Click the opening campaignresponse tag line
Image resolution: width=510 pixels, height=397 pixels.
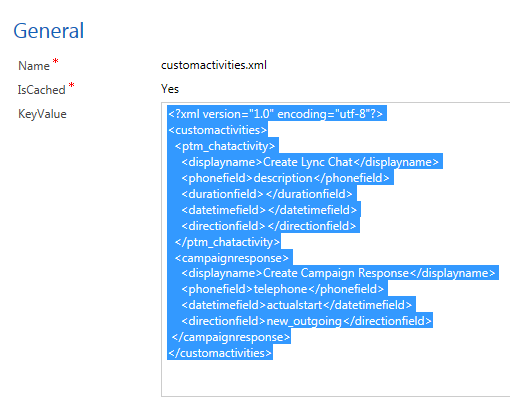click(232, 258)
